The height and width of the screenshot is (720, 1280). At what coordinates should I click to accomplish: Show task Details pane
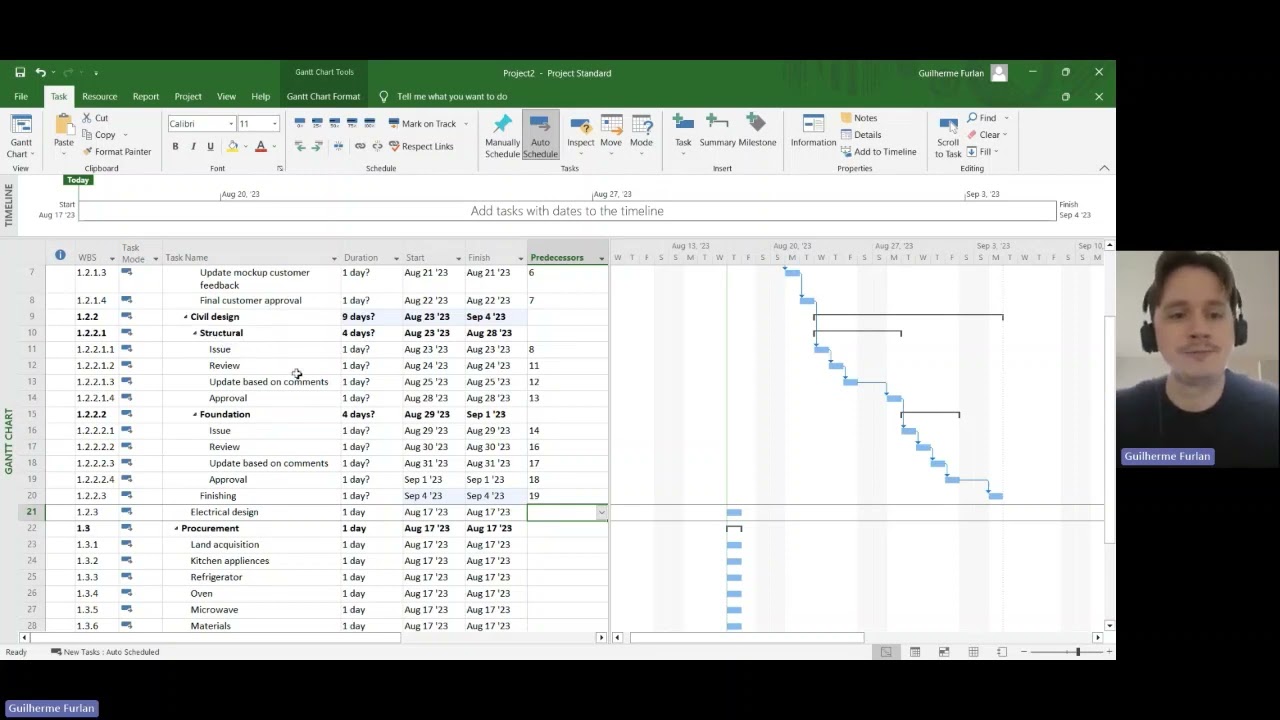(x=861, y=135)
